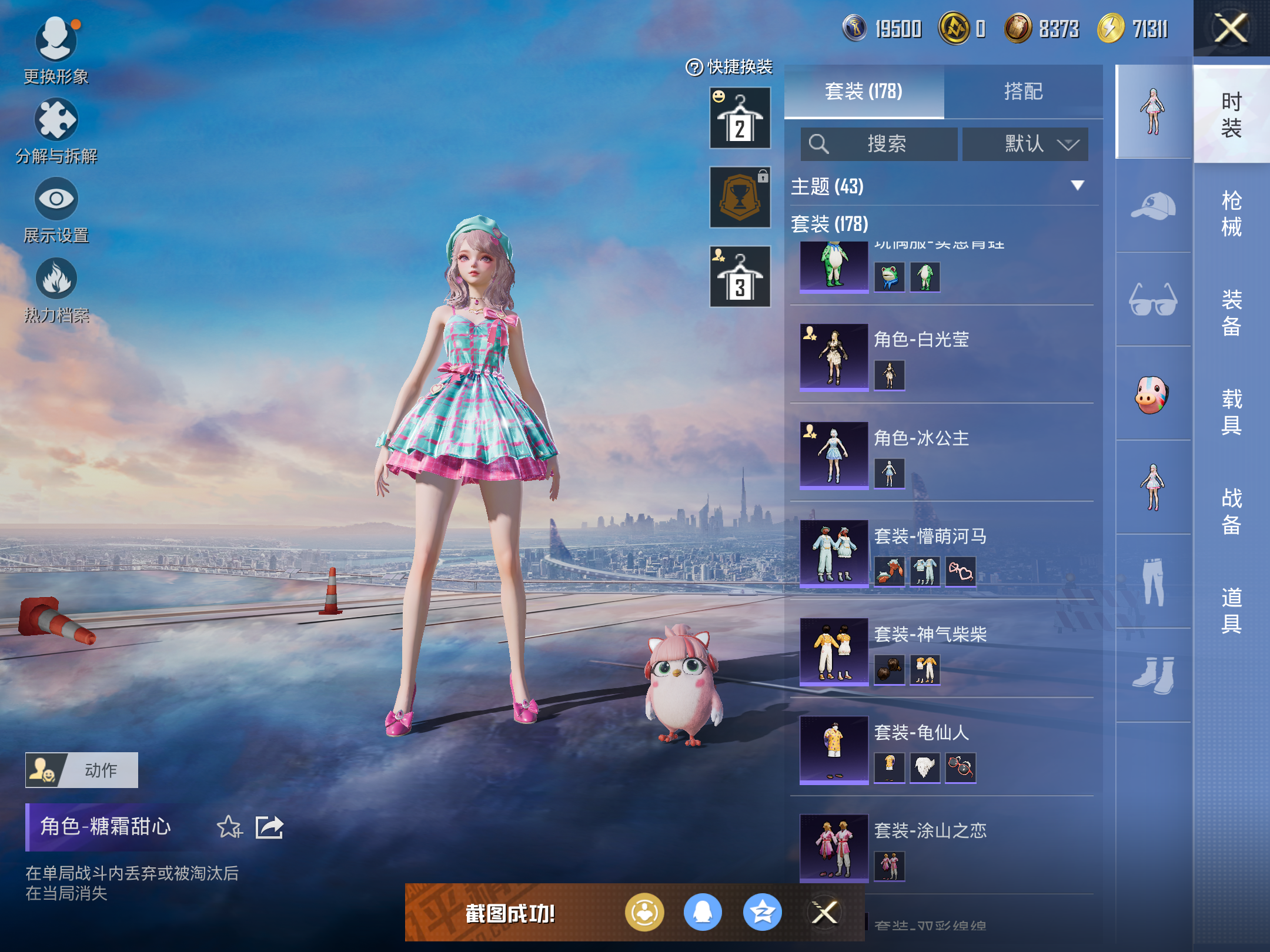
Task: Click the share arrow next to 角色-糖霜甜心
Action: coord(270,827)
